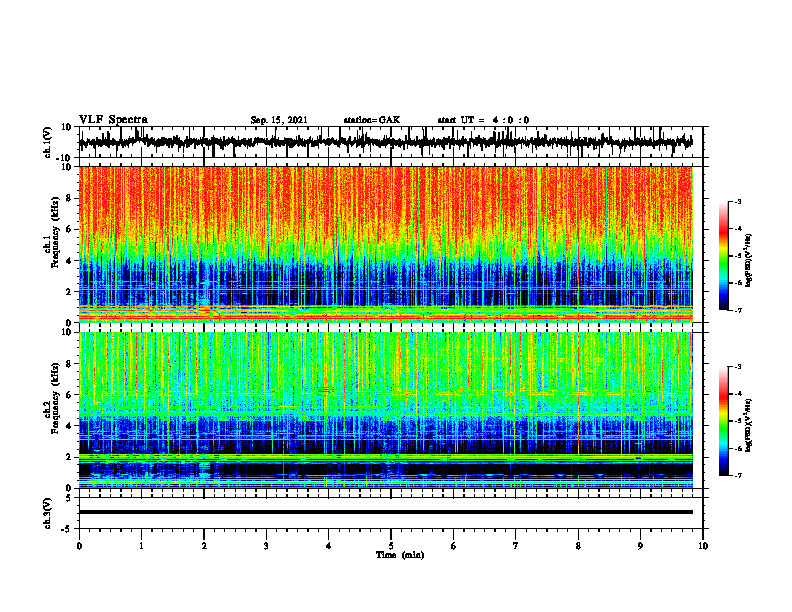
Task: Click the "ch.3(V)" axis label
Action: 48,513
